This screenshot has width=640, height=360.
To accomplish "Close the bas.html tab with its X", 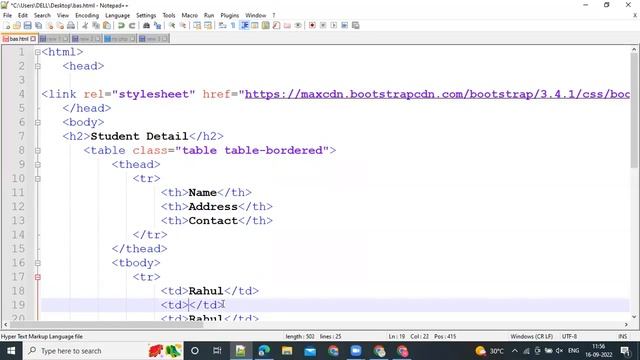I will (33, 39).
